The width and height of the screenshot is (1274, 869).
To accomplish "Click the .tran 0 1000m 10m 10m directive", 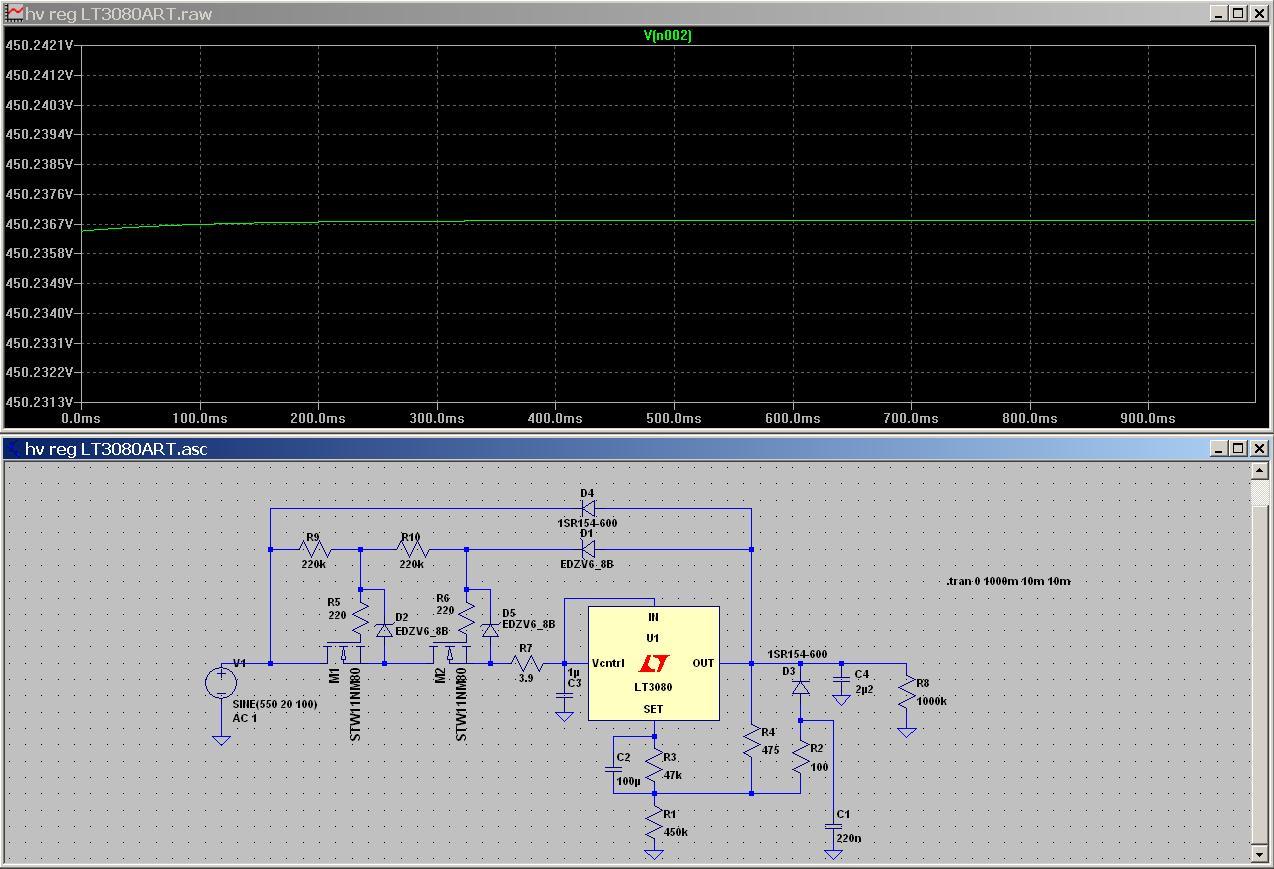I will 1008,581.
